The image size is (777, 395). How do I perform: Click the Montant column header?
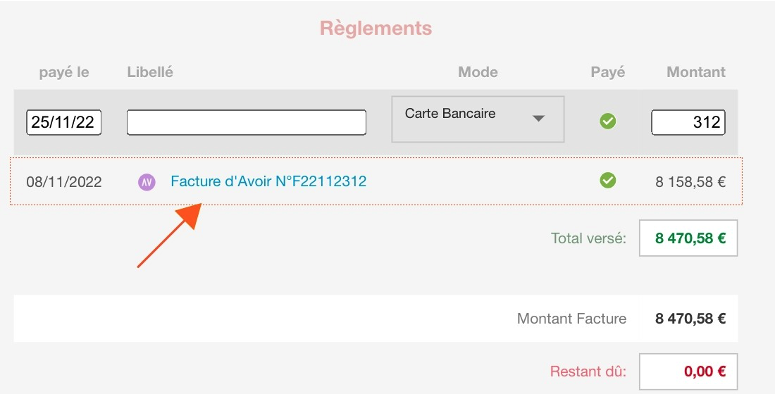tap(696, 72)
